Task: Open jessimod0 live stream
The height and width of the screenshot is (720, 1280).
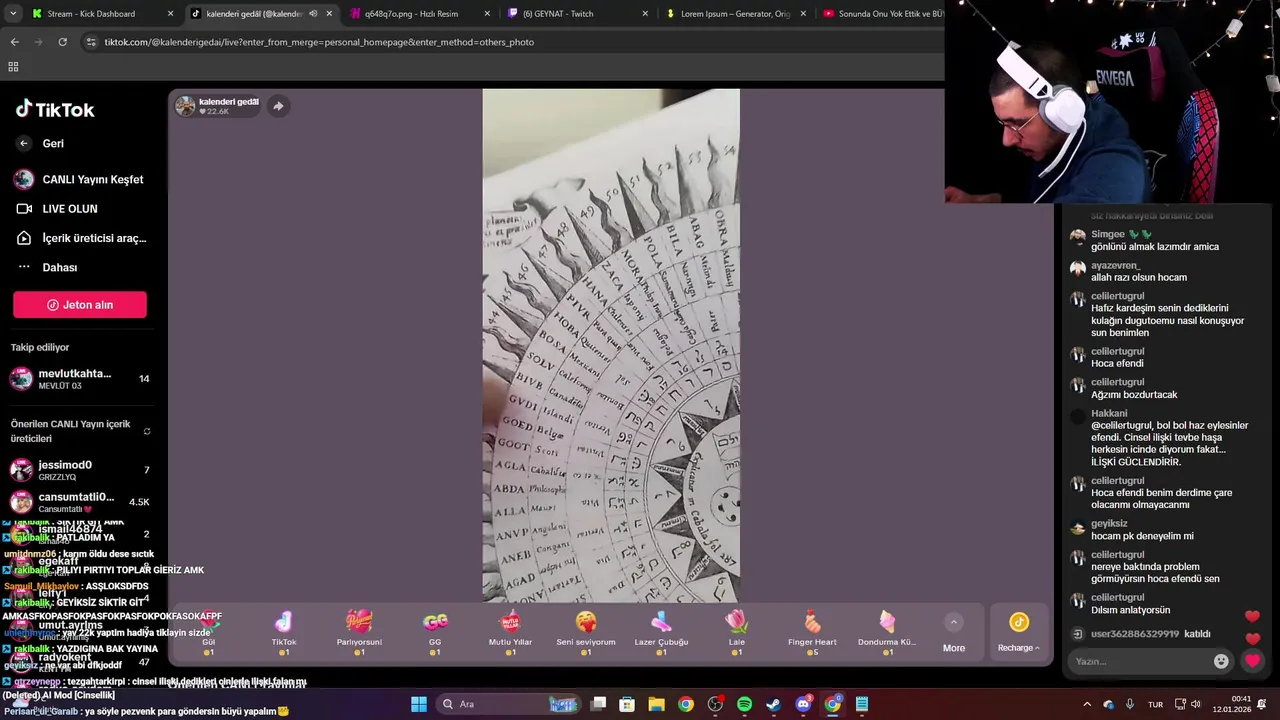Action: (x=80, y=470)
